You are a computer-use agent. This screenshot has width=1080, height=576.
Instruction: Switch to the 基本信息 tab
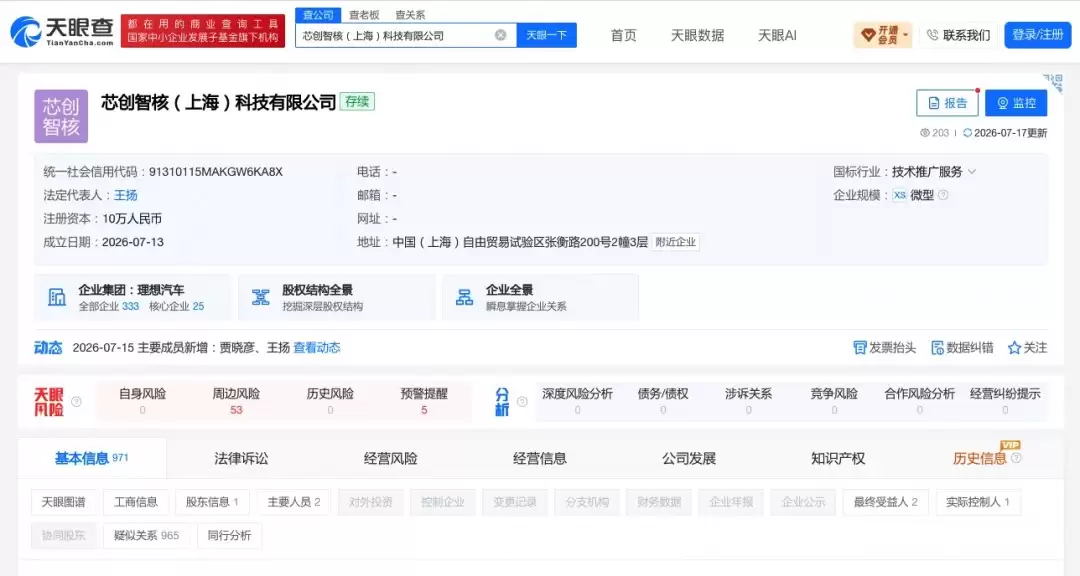[92, 458]
